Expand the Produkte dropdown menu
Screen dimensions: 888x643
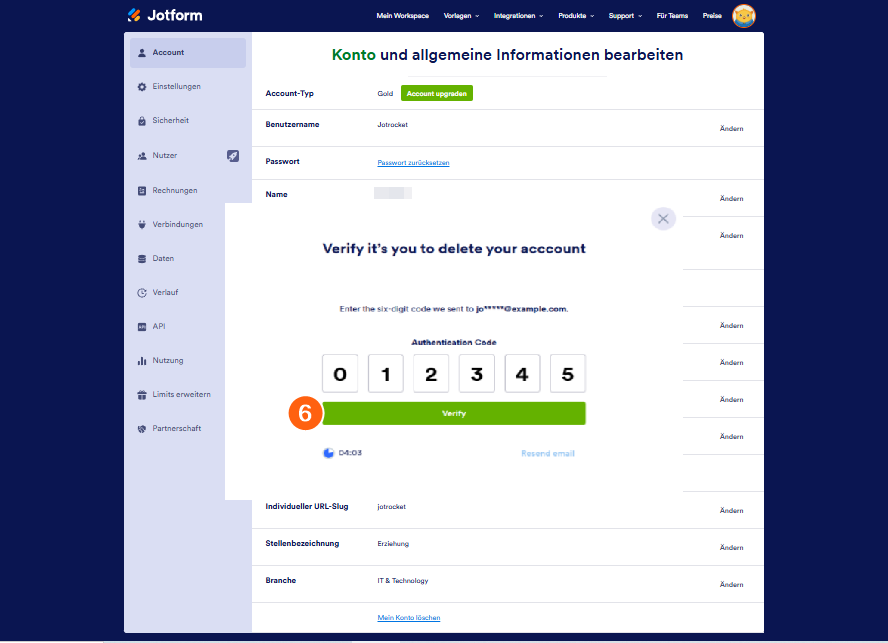pos(576,16)
